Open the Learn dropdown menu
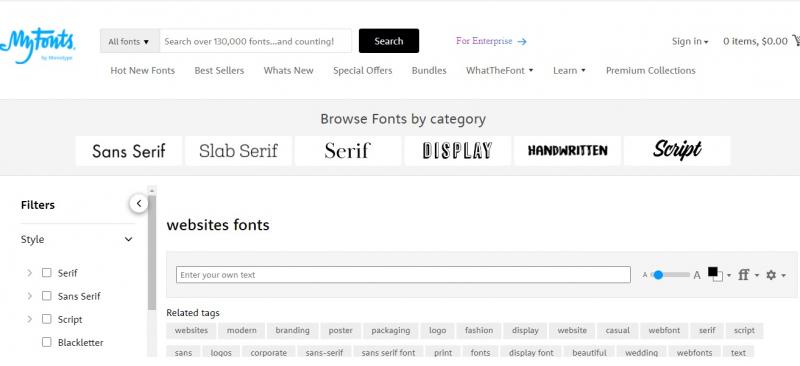800x366 pixels. point(569,70)
